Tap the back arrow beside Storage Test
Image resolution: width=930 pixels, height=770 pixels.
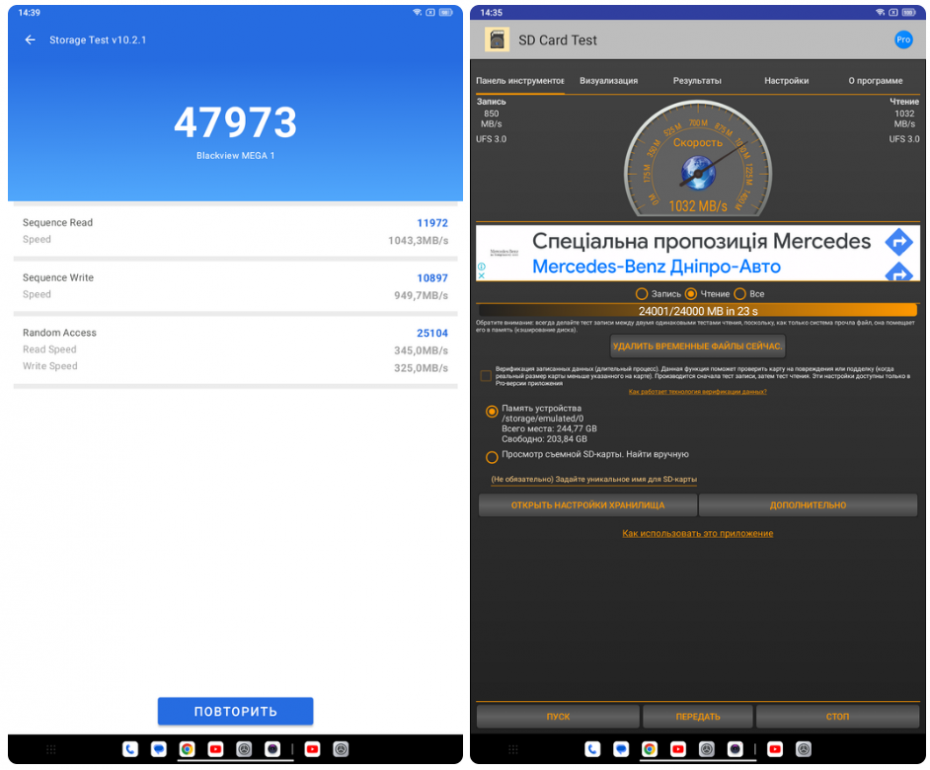30,40
